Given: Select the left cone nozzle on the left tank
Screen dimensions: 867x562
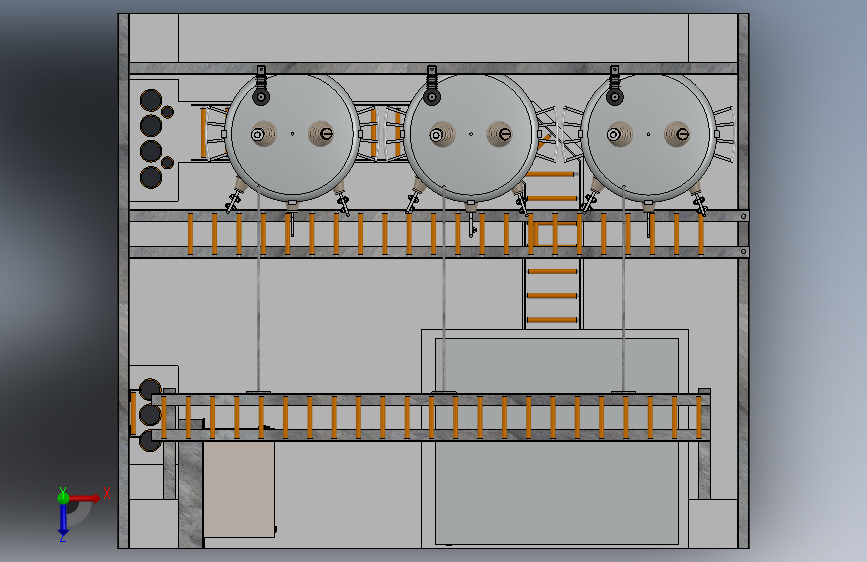Looking at the screenshot, I should [264, 134].
